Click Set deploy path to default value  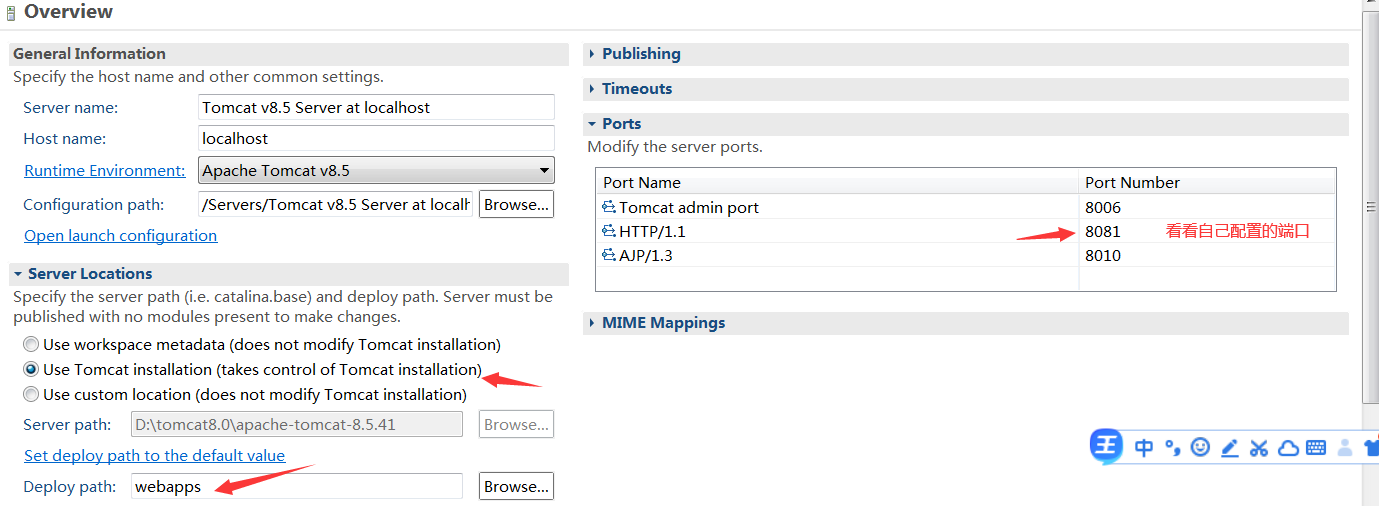[x=154, y=456]
